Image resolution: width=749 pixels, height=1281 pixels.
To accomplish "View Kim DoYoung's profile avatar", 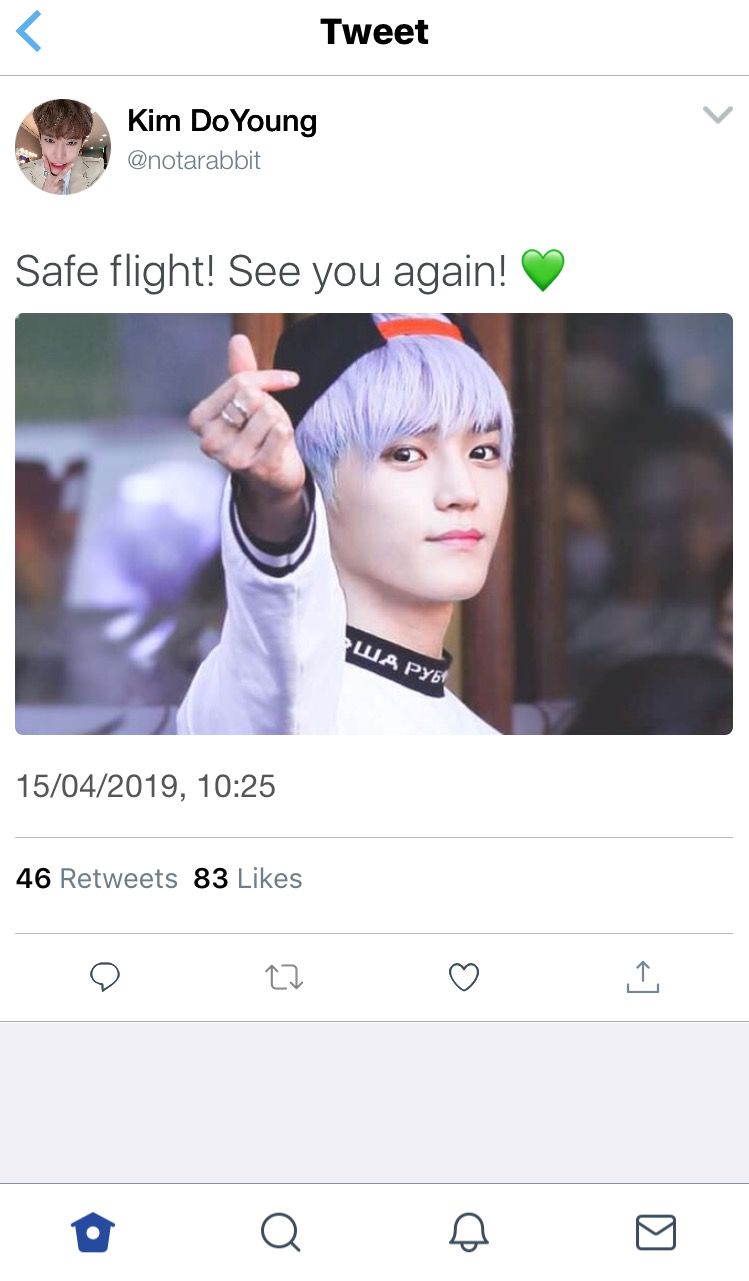I will 62,147.
